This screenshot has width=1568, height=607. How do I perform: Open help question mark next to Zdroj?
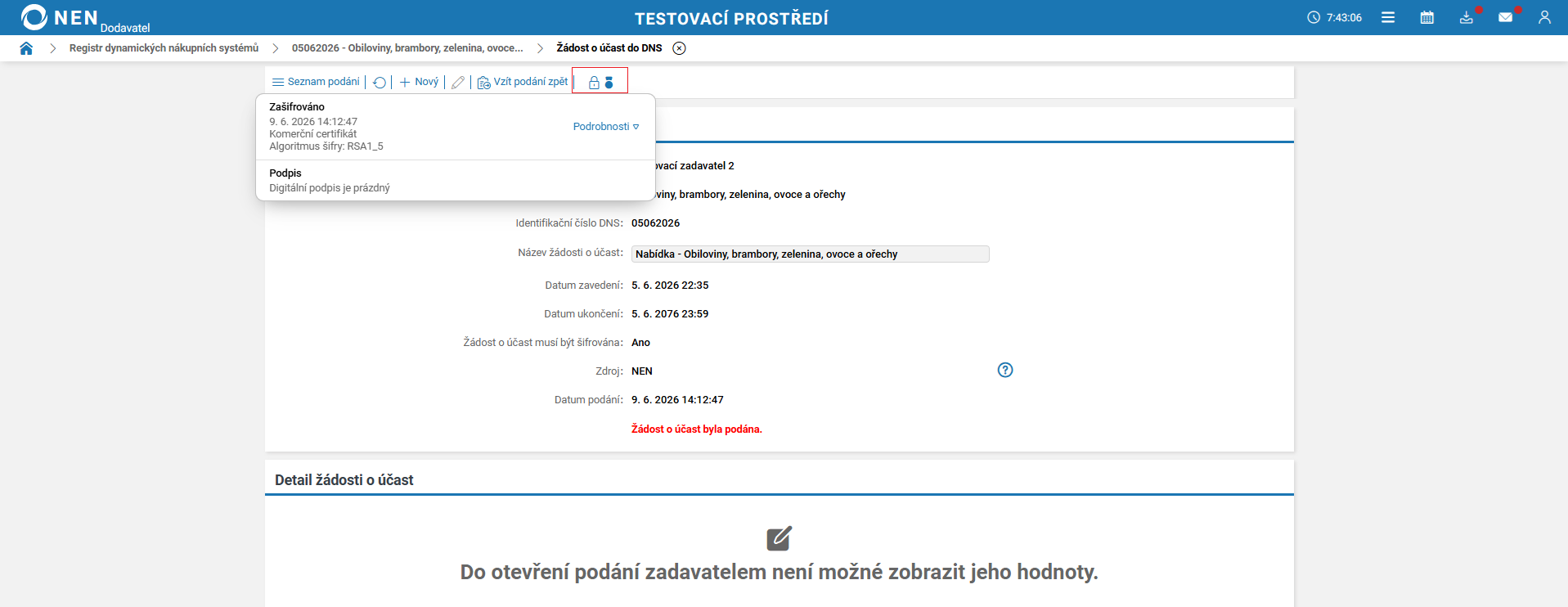coord(1005,370)
